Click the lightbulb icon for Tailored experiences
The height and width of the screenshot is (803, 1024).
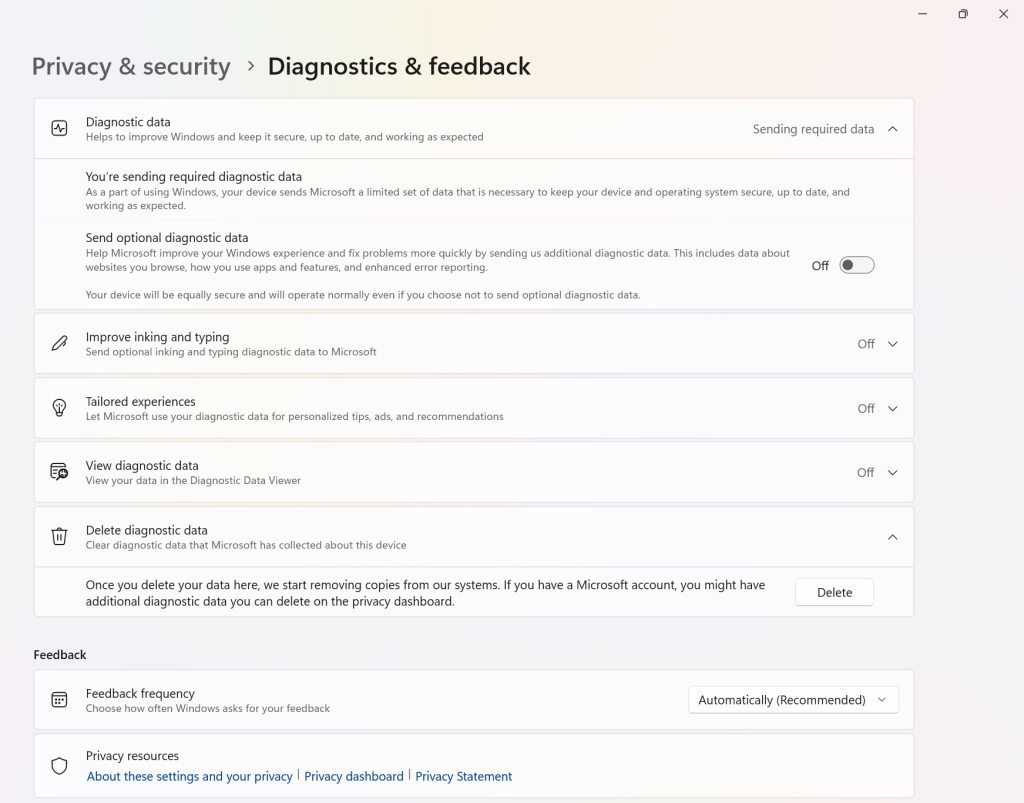tap(59, 408)
